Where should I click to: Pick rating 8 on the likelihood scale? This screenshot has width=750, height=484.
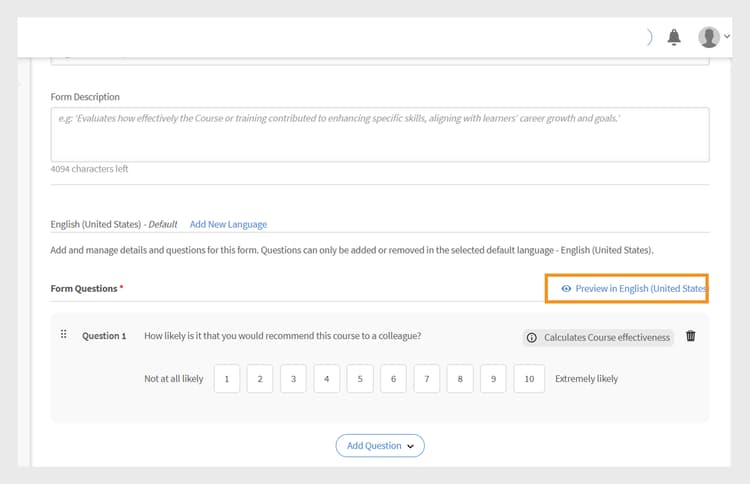[x=460, y=379]
